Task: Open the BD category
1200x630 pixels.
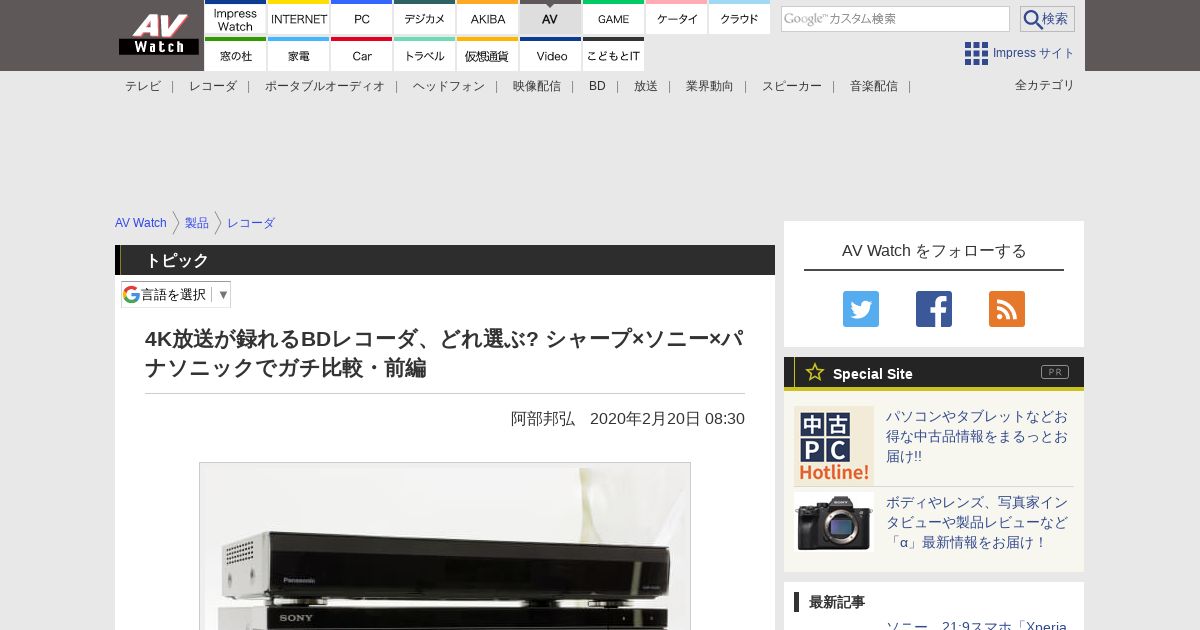Action: pos(597,86)
